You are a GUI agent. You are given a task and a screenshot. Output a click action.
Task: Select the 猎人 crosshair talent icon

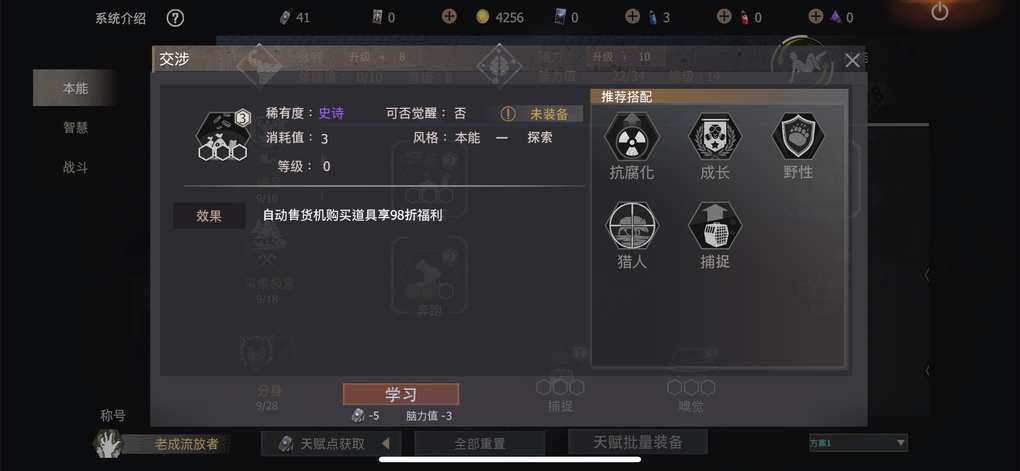632,226
